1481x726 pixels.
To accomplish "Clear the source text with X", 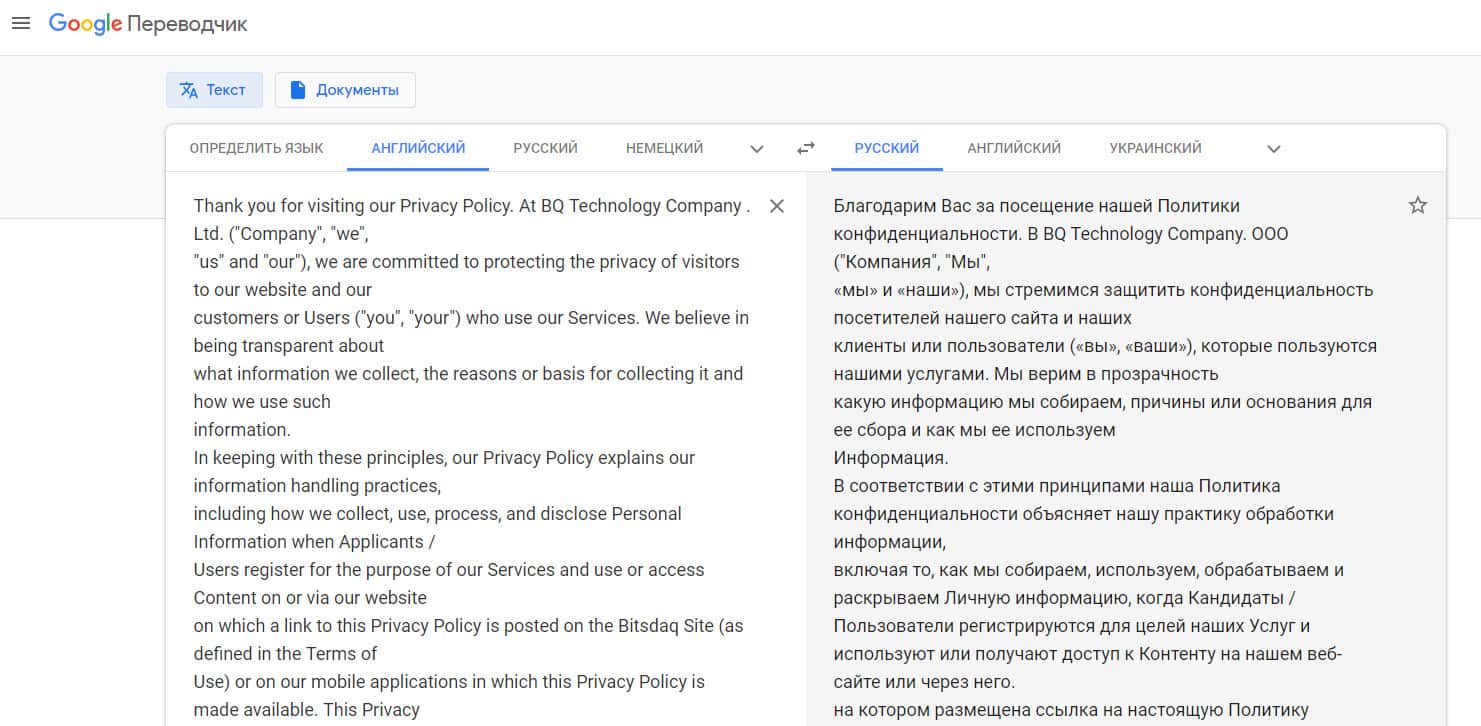I will (777, 206).
